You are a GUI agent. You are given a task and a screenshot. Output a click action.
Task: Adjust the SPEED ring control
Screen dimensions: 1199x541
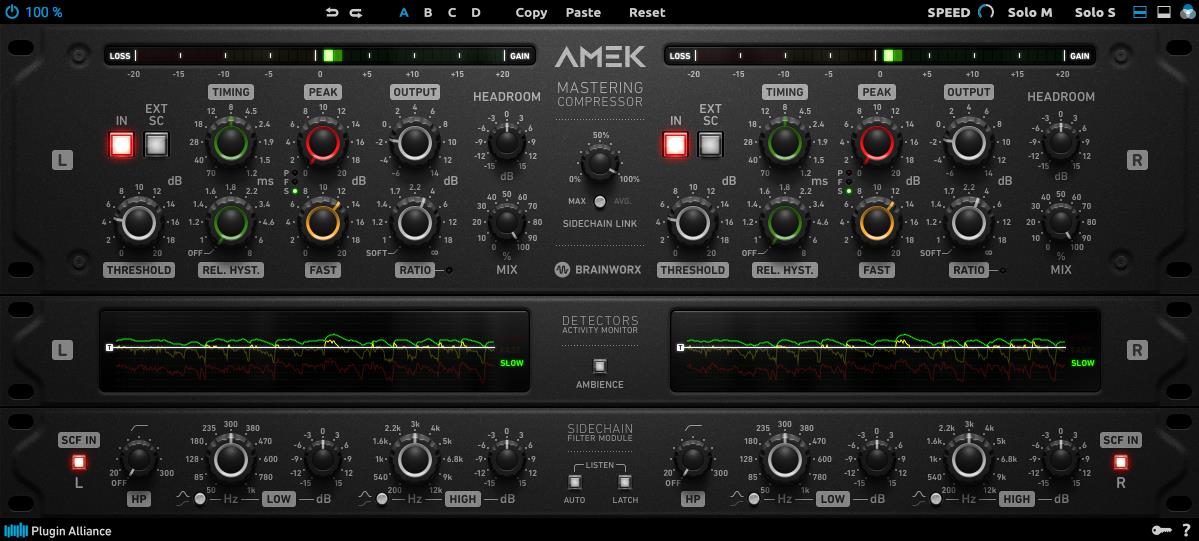pos(986,12)
